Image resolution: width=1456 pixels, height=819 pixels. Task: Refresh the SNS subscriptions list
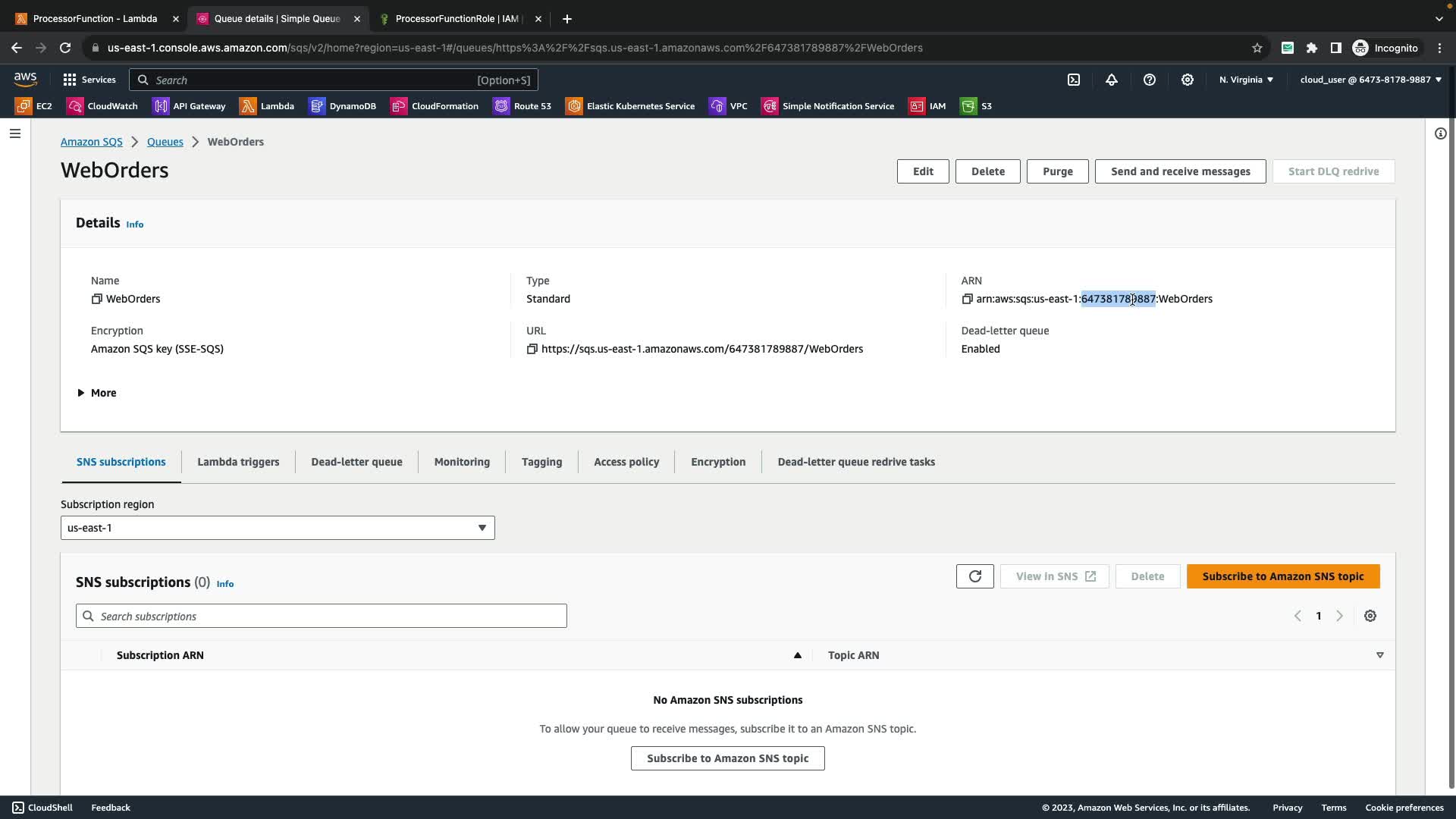tap(974, 576)
